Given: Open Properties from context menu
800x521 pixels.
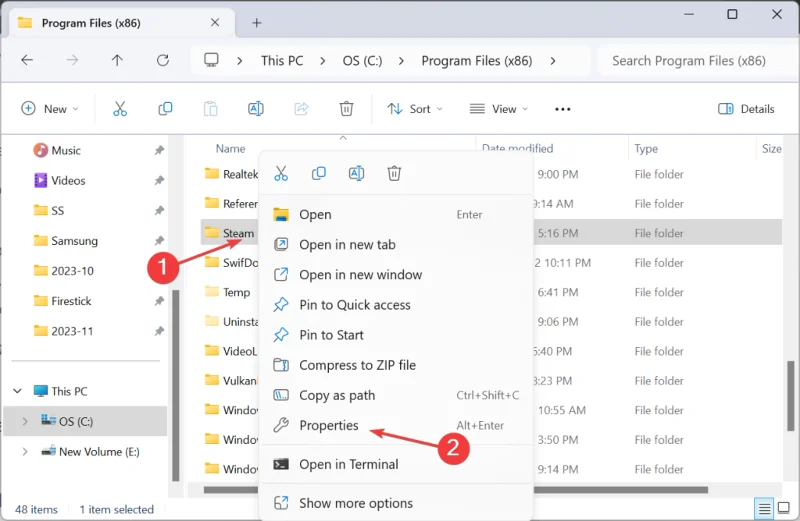Looking at the screenshot, I should coord(395,425).
